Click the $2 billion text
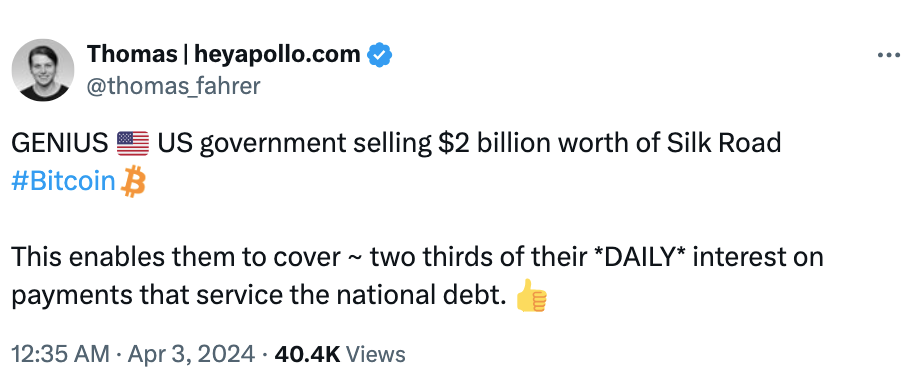Viewport: 921px width, 381px height. 510,143
